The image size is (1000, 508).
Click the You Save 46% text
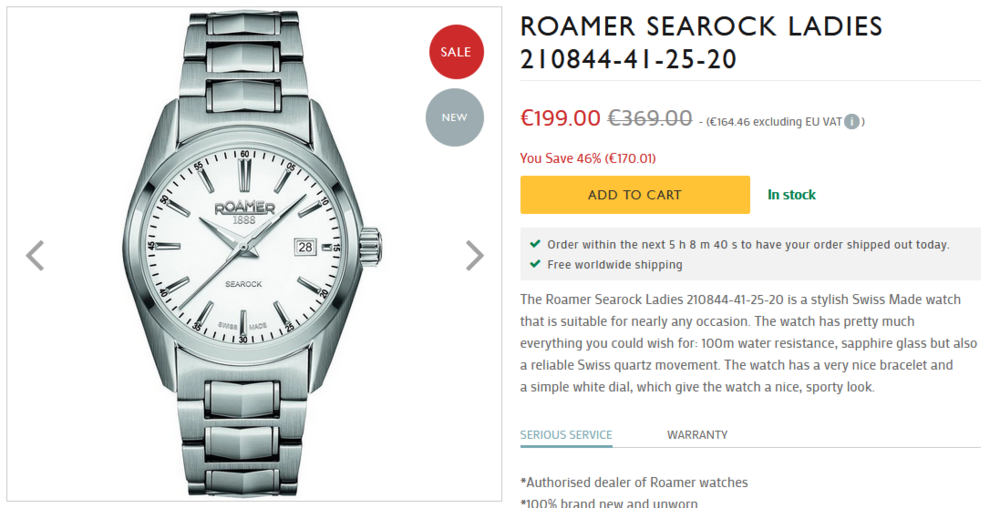point(588,158)
